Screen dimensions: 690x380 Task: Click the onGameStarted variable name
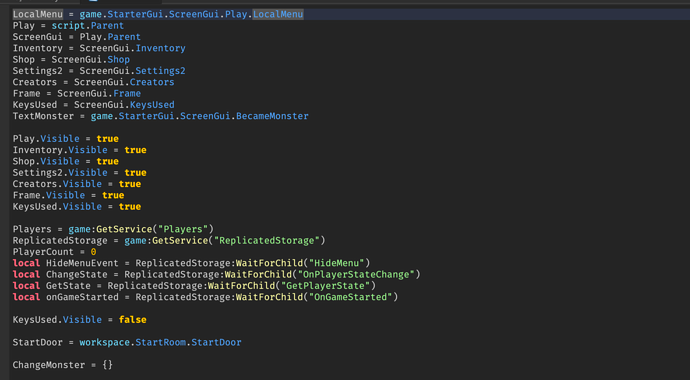coord(82,297)
